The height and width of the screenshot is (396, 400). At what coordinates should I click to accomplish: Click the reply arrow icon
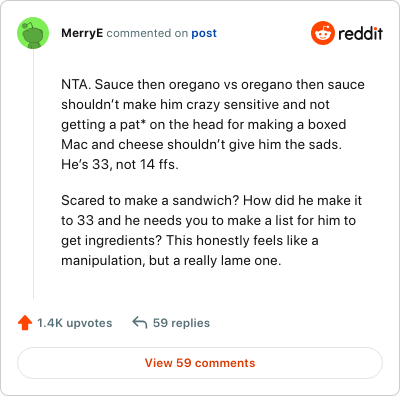(140, 323)
